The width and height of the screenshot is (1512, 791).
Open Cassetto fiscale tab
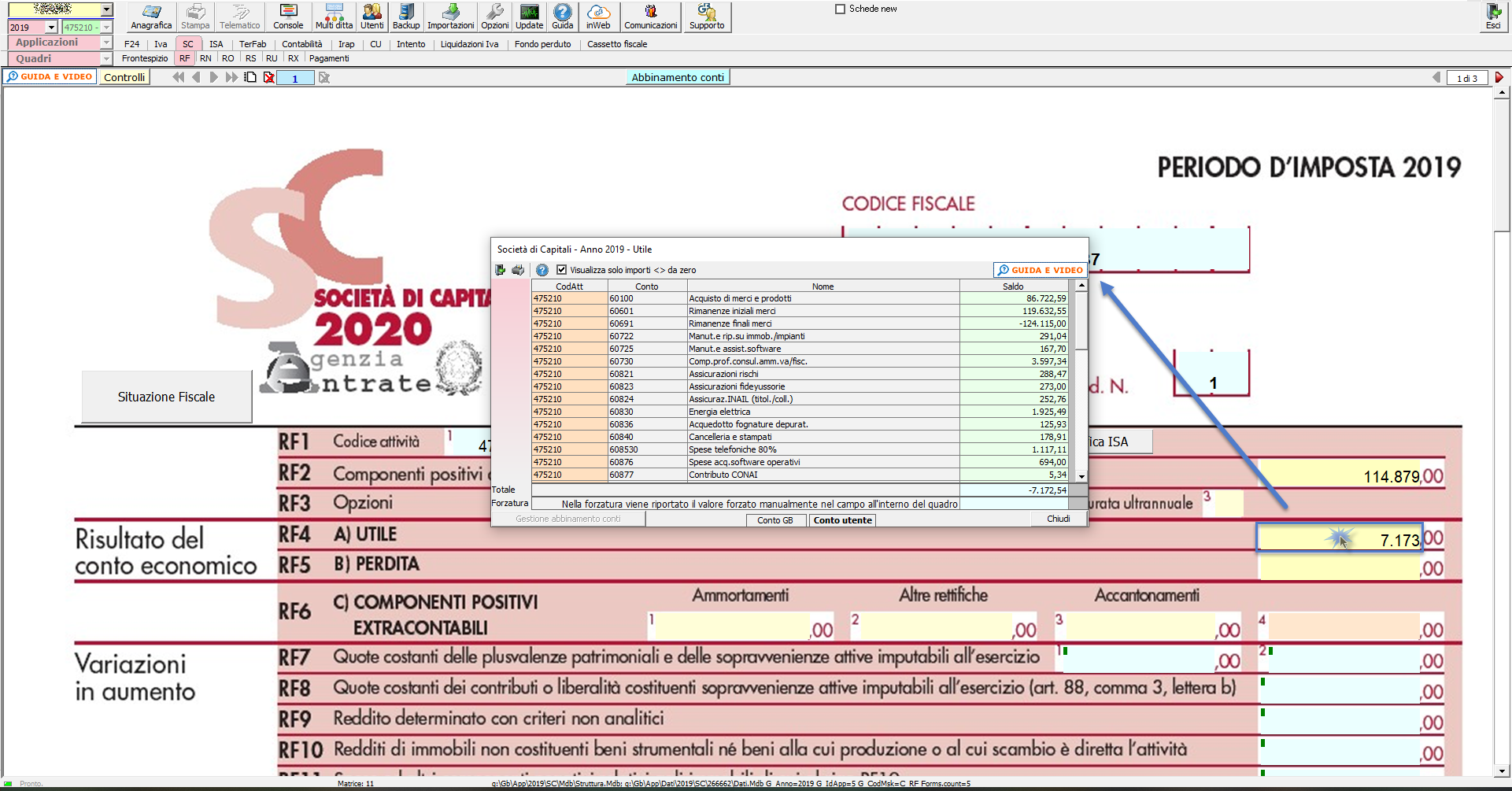click(617, 44)
